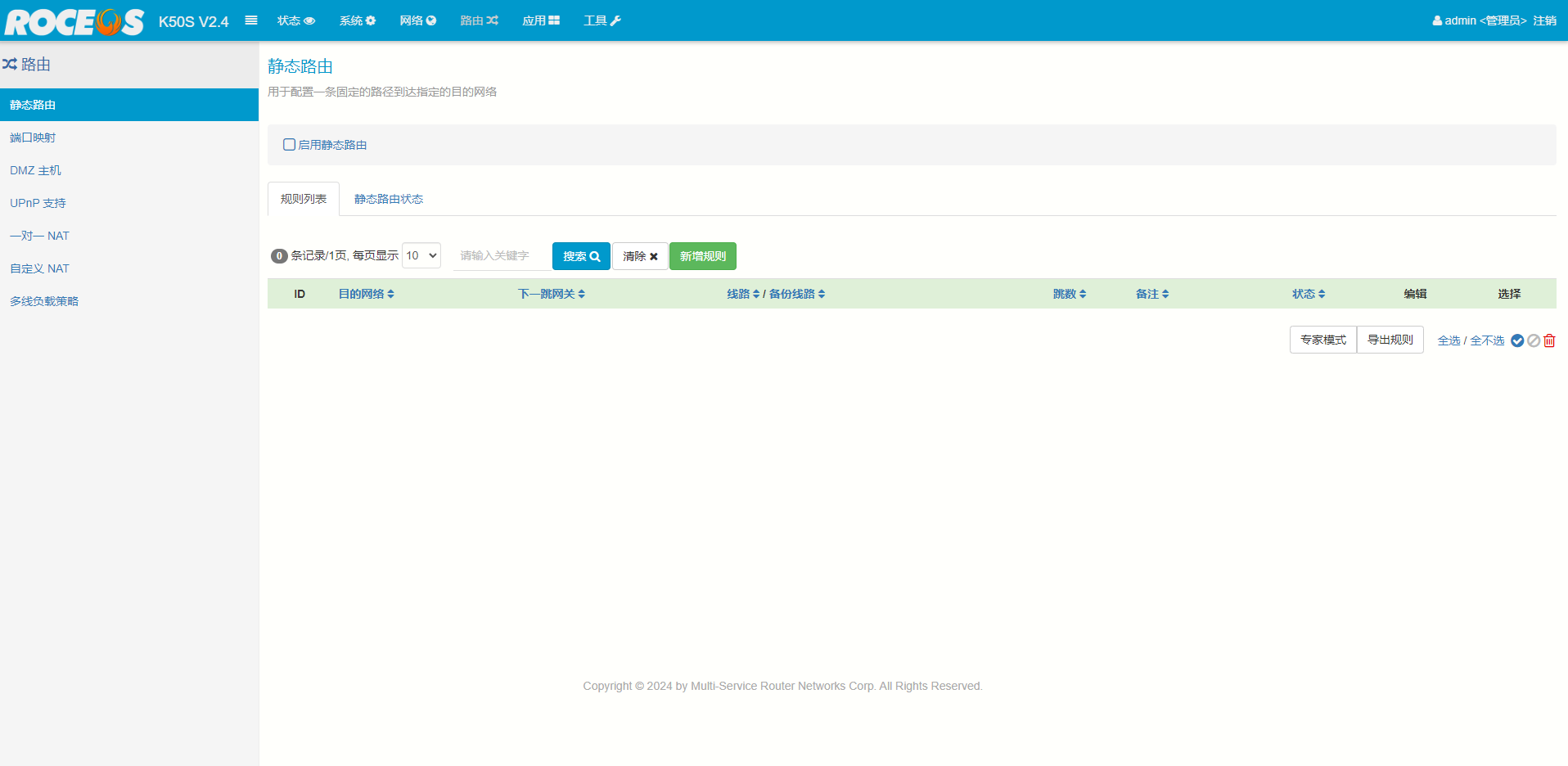Click 全选 to select all rules
1568x766 pixels.
point(1449,340)
